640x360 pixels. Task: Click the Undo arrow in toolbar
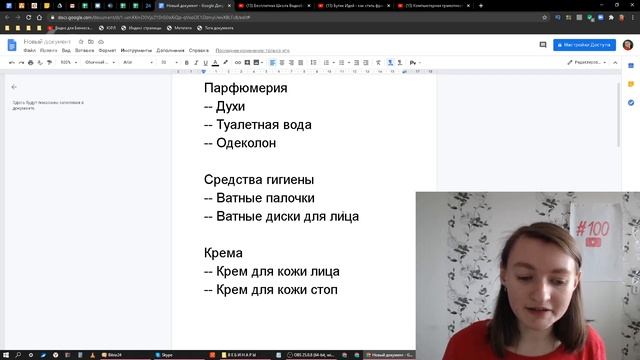click(x=12, y=62)
